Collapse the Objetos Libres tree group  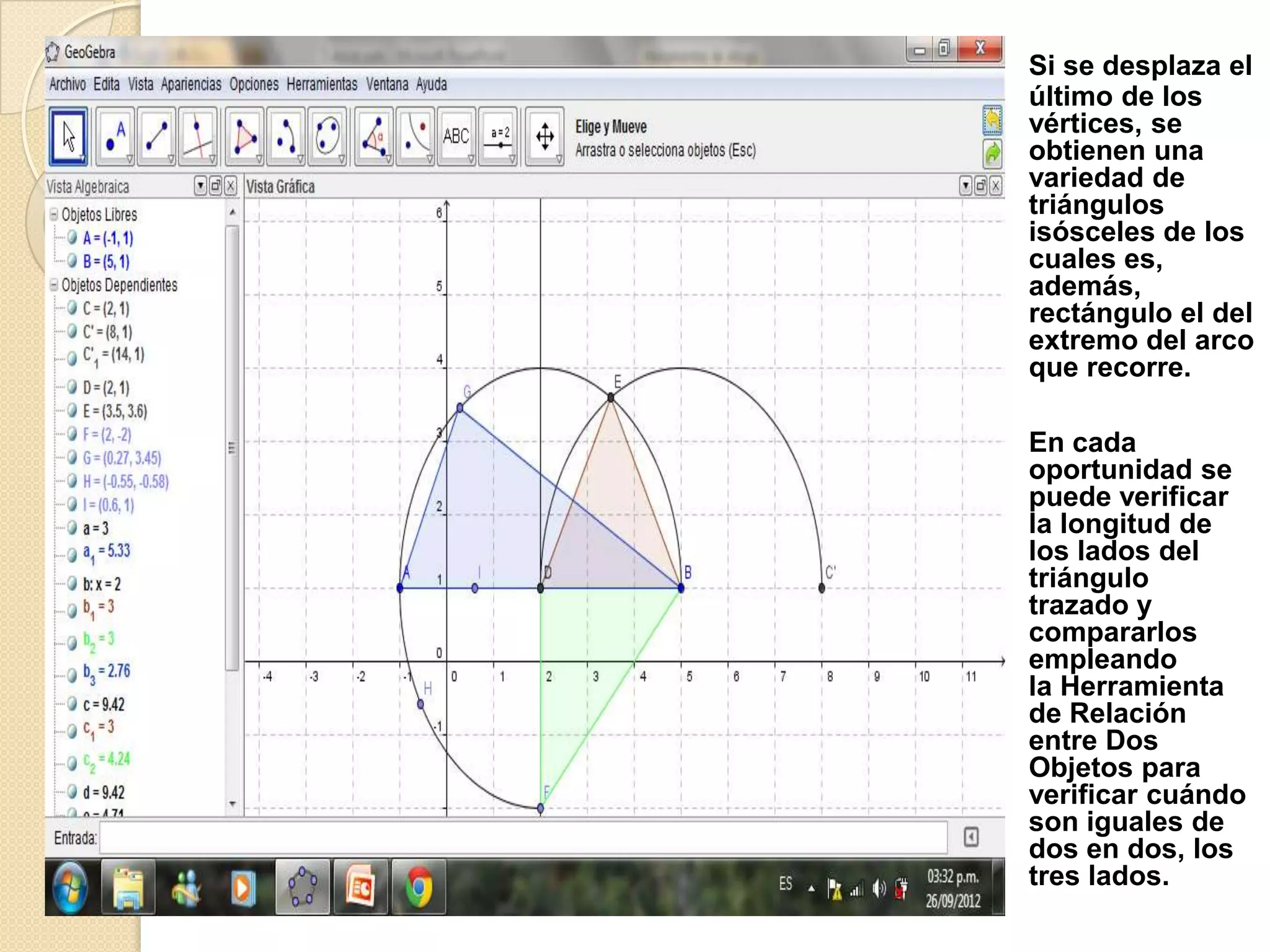click(x=54, y=215)
